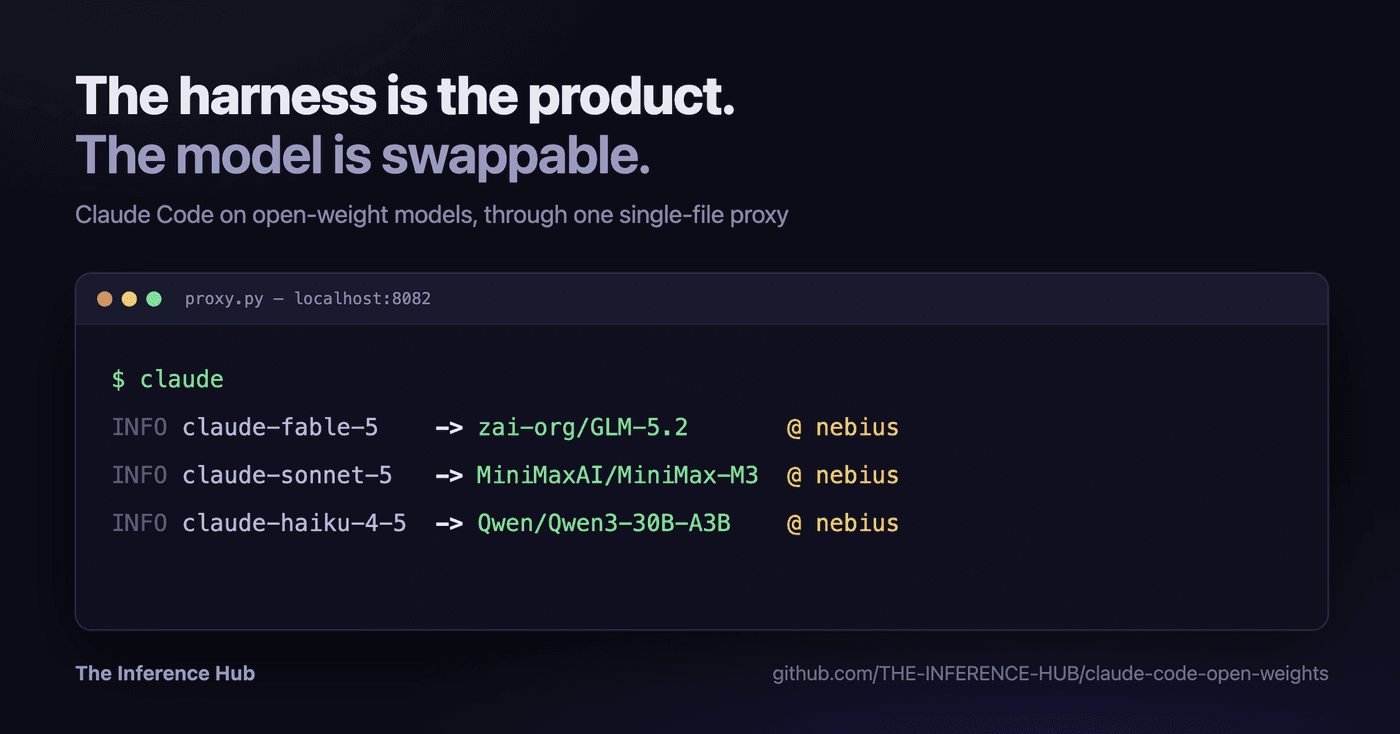Click arrow next to claude-fable-5

pyautogui.click(x=449, y=428)
